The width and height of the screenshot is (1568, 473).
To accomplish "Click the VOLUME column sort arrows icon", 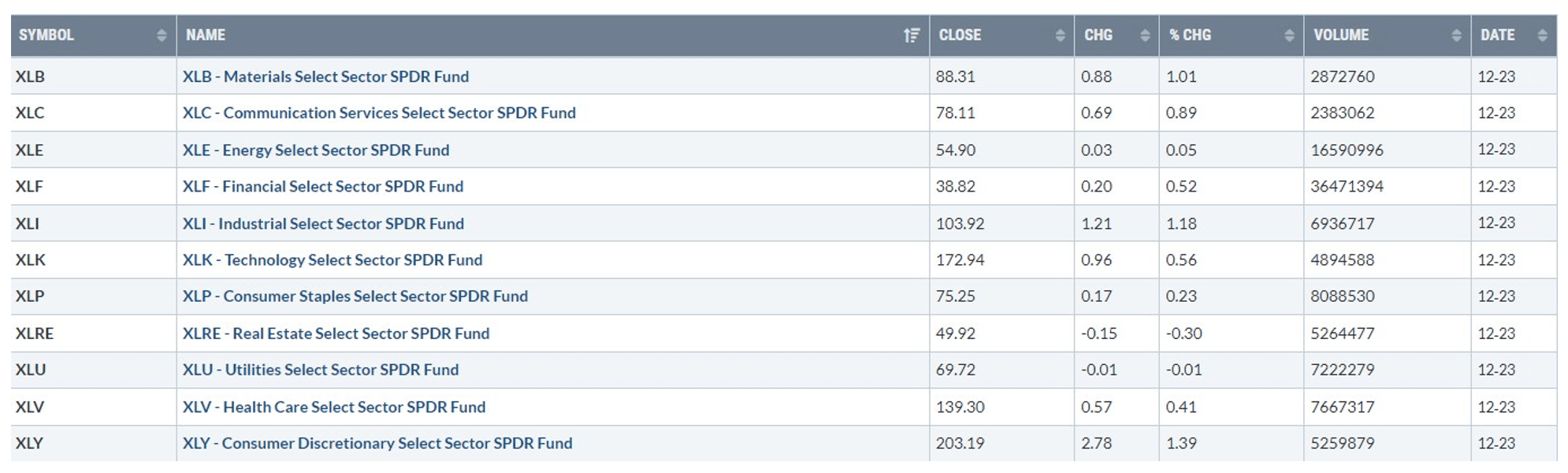I will point(1456,35).
